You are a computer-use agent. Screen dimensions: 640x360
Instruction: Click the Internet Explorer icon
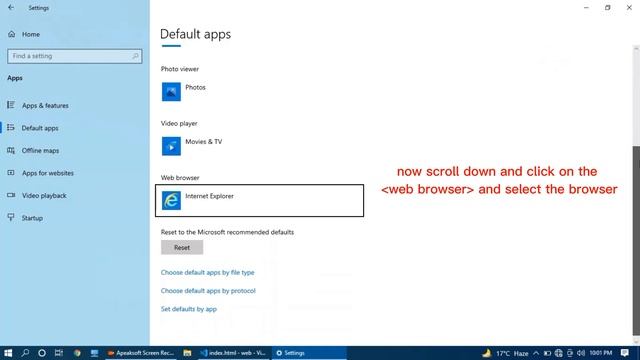(171, 200)
